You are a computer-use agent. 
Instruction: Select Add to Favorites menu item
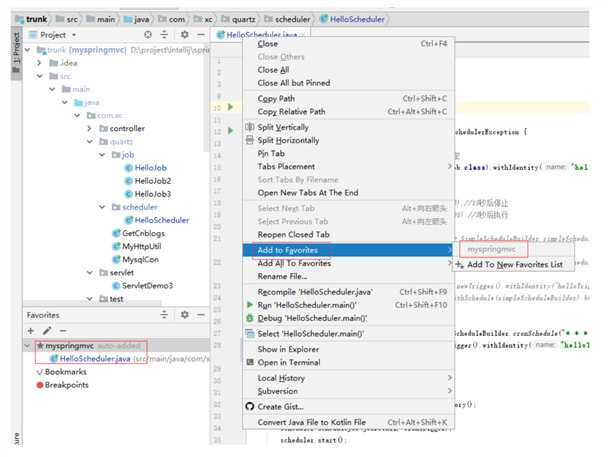(x=349, y=250)
